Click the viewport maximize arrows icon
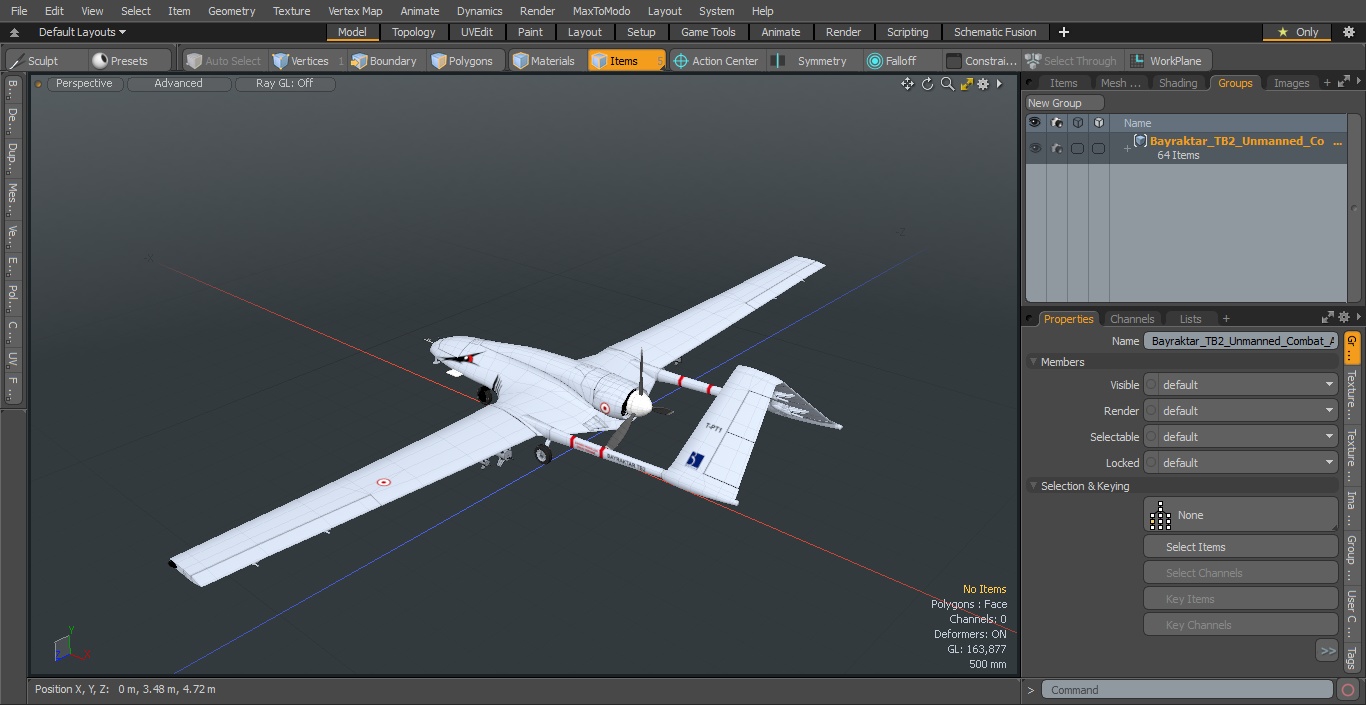 click(966, 84)
